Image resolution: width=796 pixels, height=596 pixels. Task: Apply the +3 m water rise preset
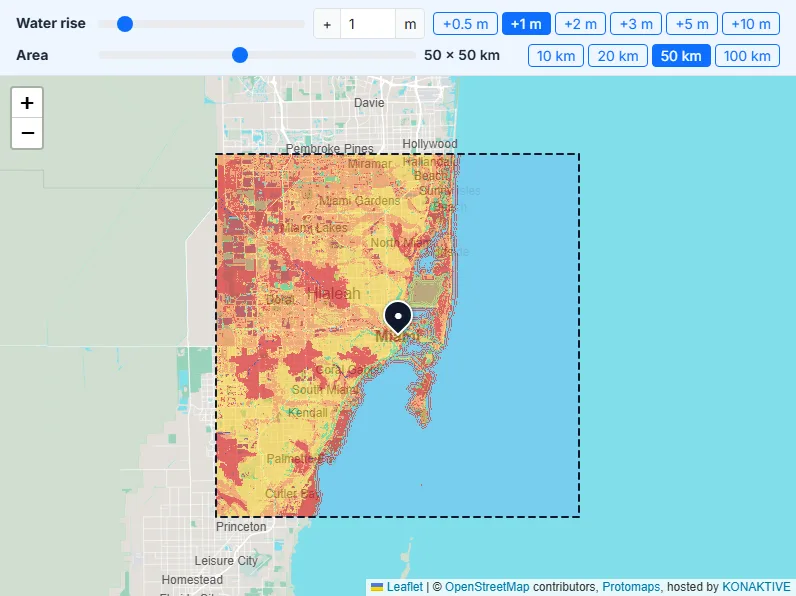636,24
